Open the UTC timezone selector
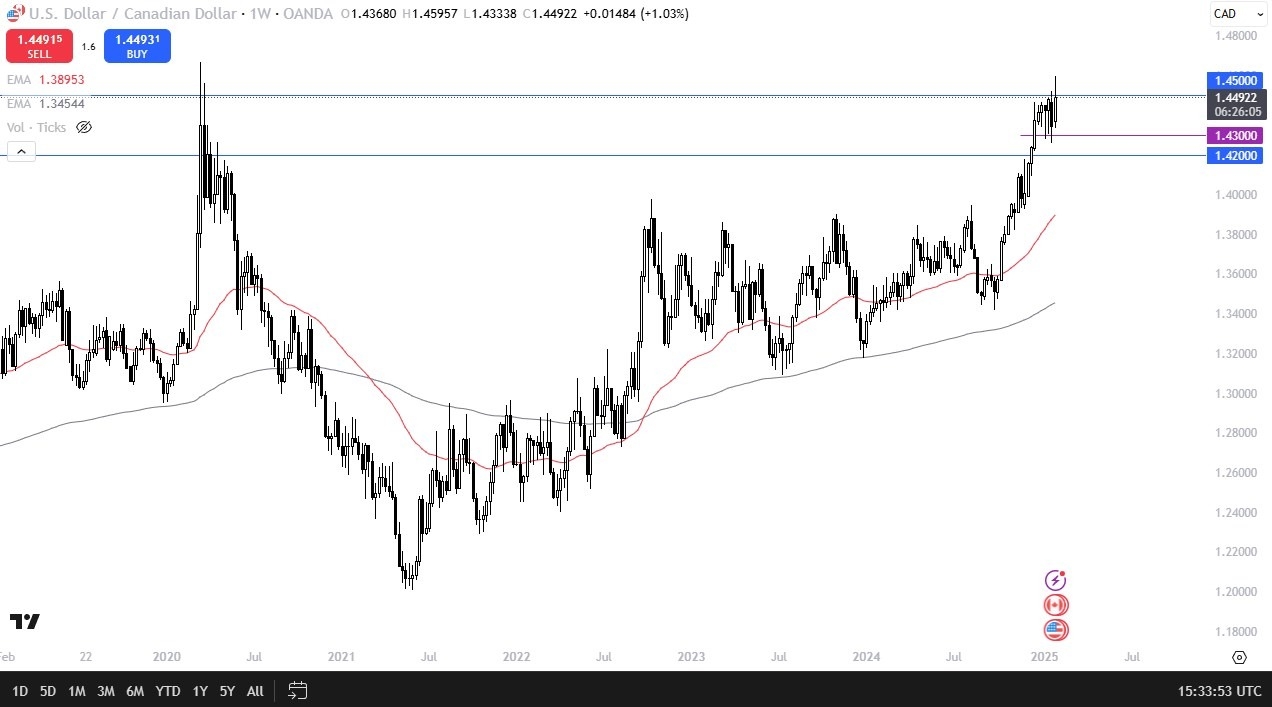Screen dimensions: 1272x707 [1219, 690]
